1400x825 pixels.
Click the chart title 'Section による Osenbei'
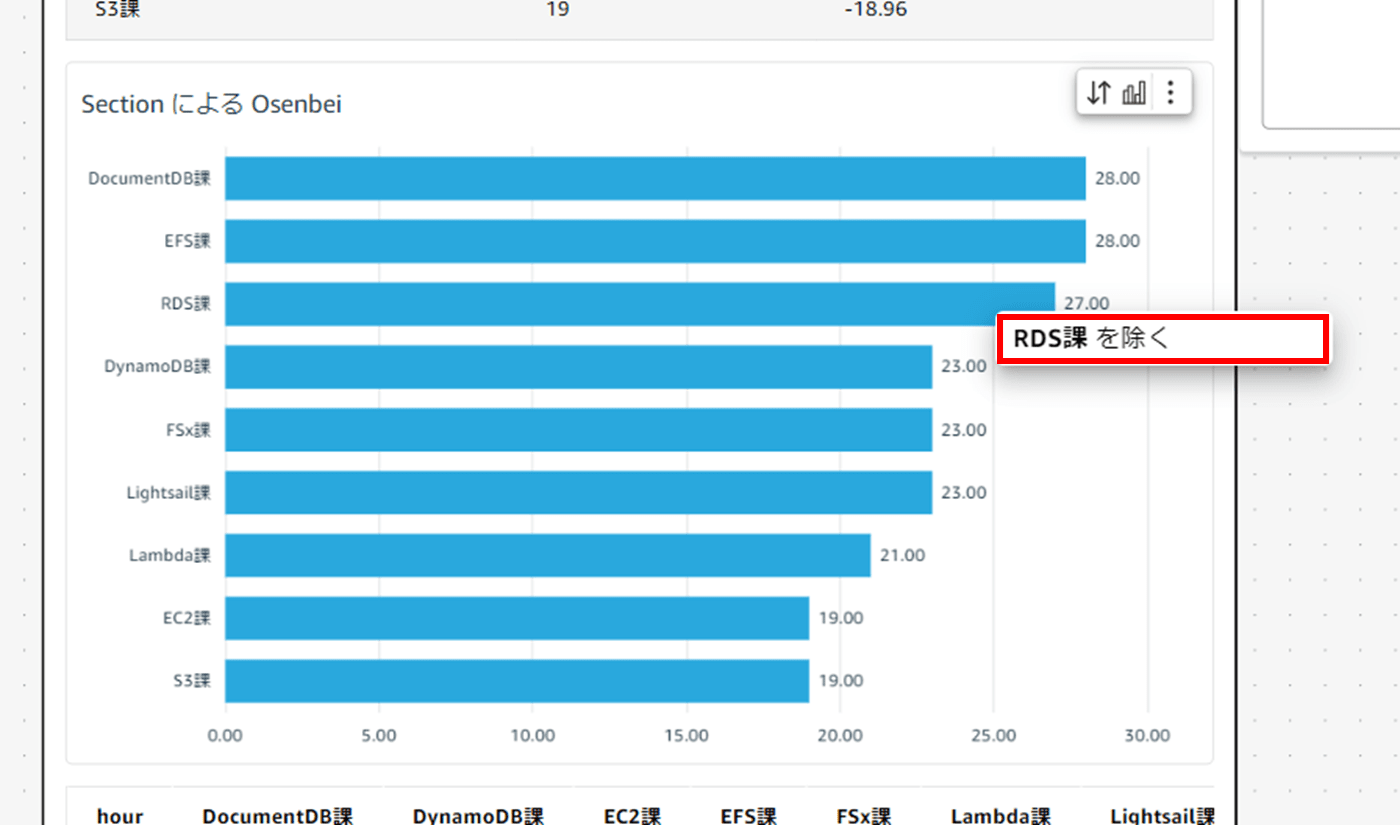pos(211,104)
